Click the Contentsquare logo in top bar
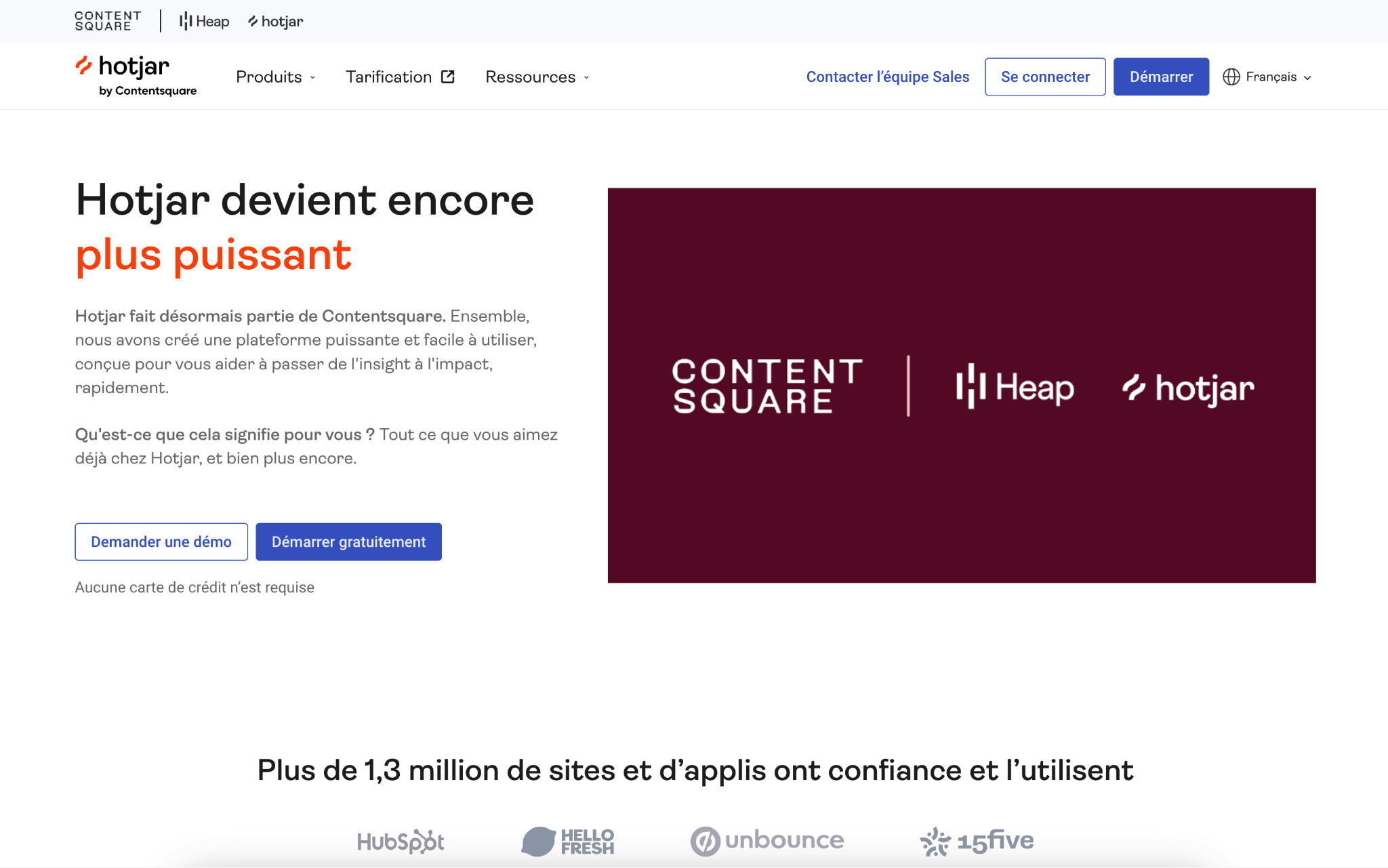This screenshot has width=1388, height=868. click(x=108, y=21)
